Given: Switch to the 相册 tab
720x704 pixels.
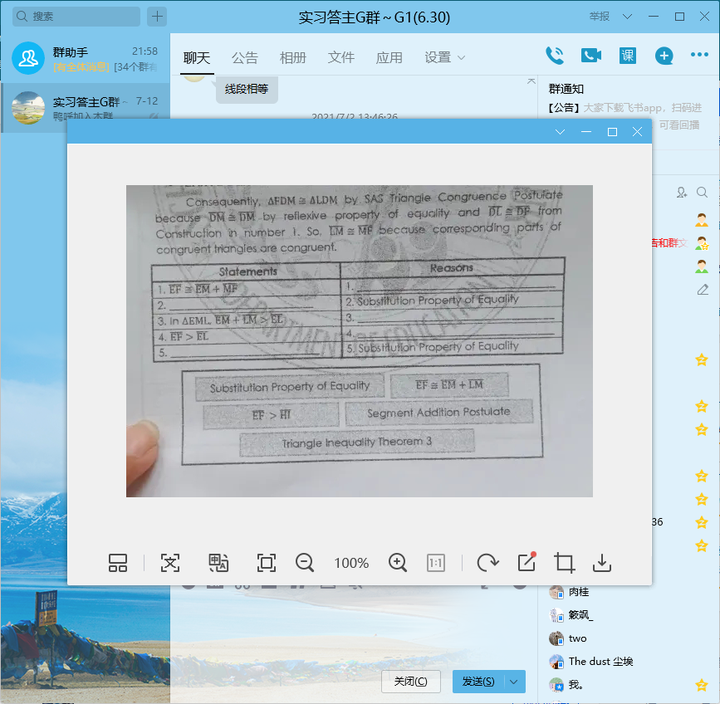Looking at the screenshot, I should pos(293,58).
